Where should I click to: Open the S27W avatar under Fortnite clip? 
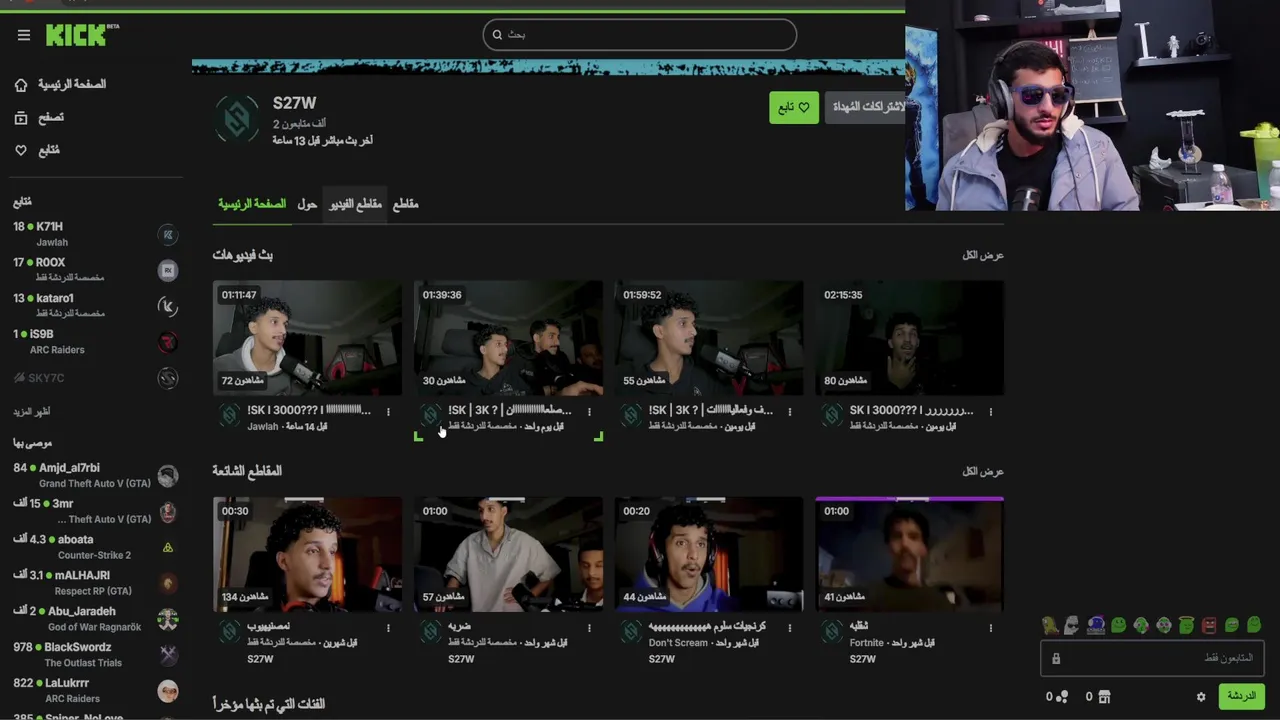(832, 632)
